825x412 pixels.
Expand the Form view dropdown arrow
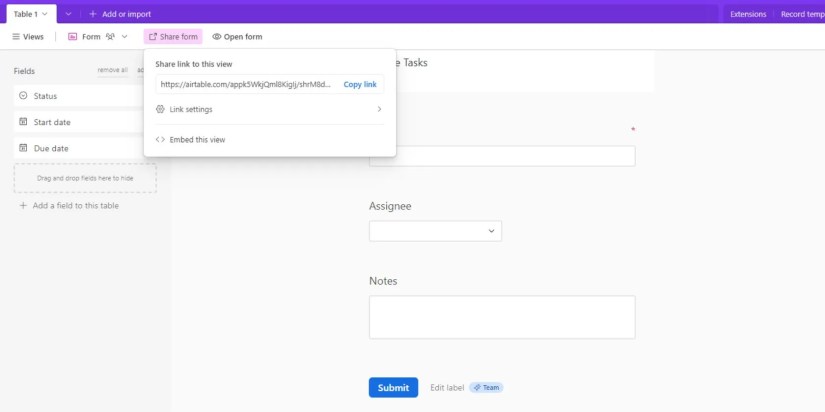[125, 37]
